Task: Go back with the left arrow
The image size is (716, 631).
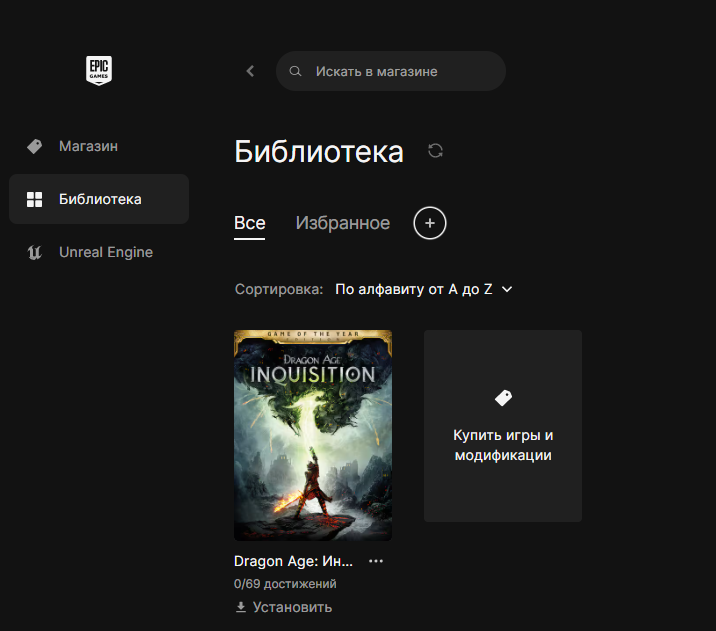Action: click(250, 71)
